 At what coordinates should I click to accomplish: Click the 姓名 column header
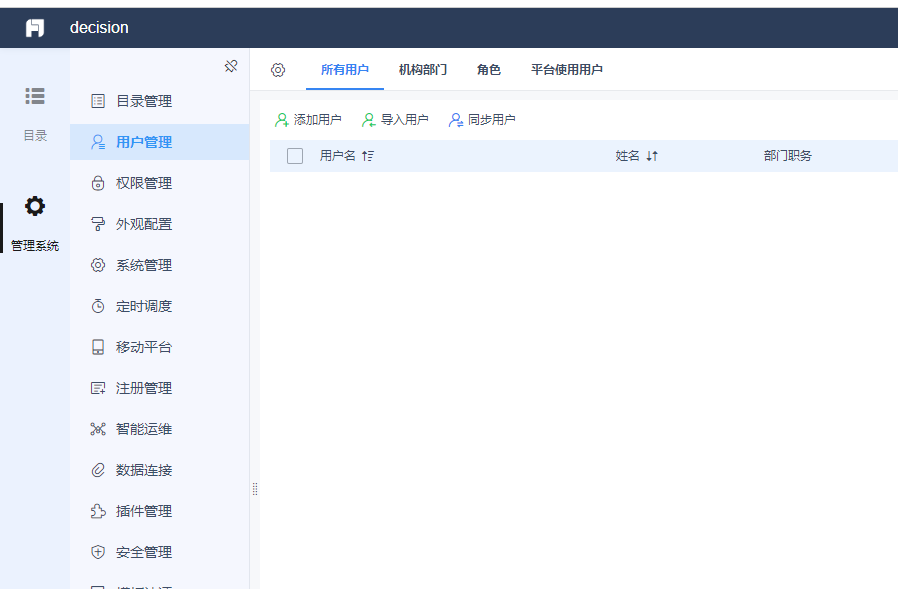pyautogui.click(x=627, y=156)
